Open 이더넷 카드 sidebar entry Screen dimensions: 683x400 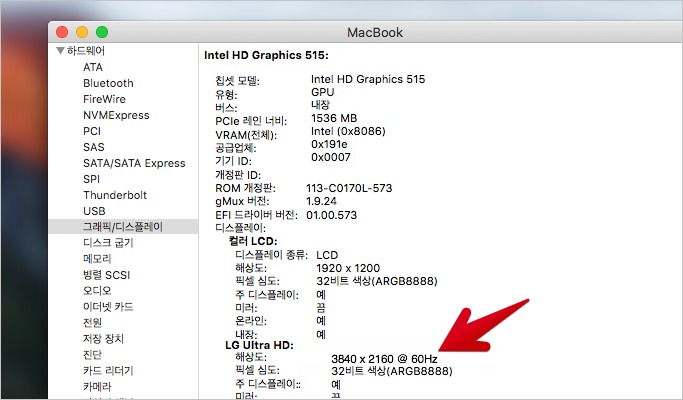click(108, 307)
